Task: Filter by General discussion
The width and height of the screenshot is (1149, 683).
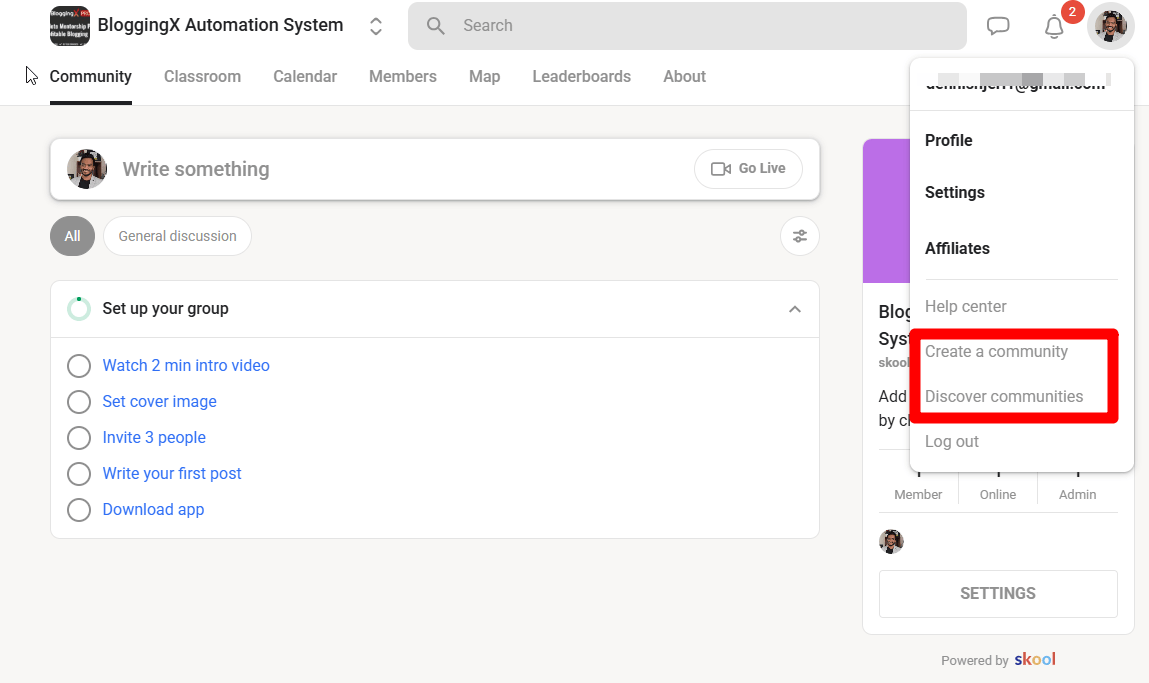Action: 177,236
